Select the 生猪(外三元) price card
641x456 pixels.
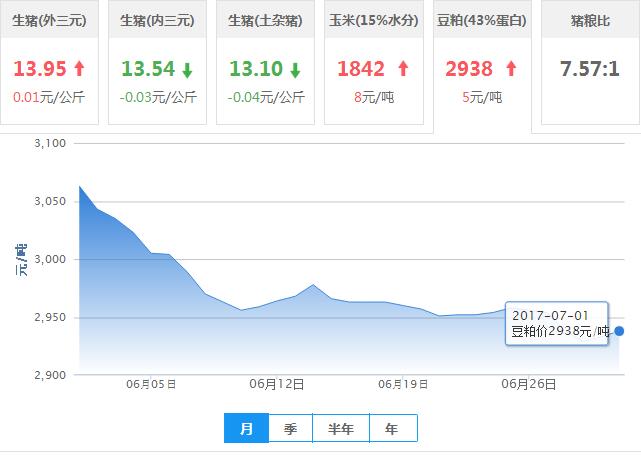coord(49,62)
